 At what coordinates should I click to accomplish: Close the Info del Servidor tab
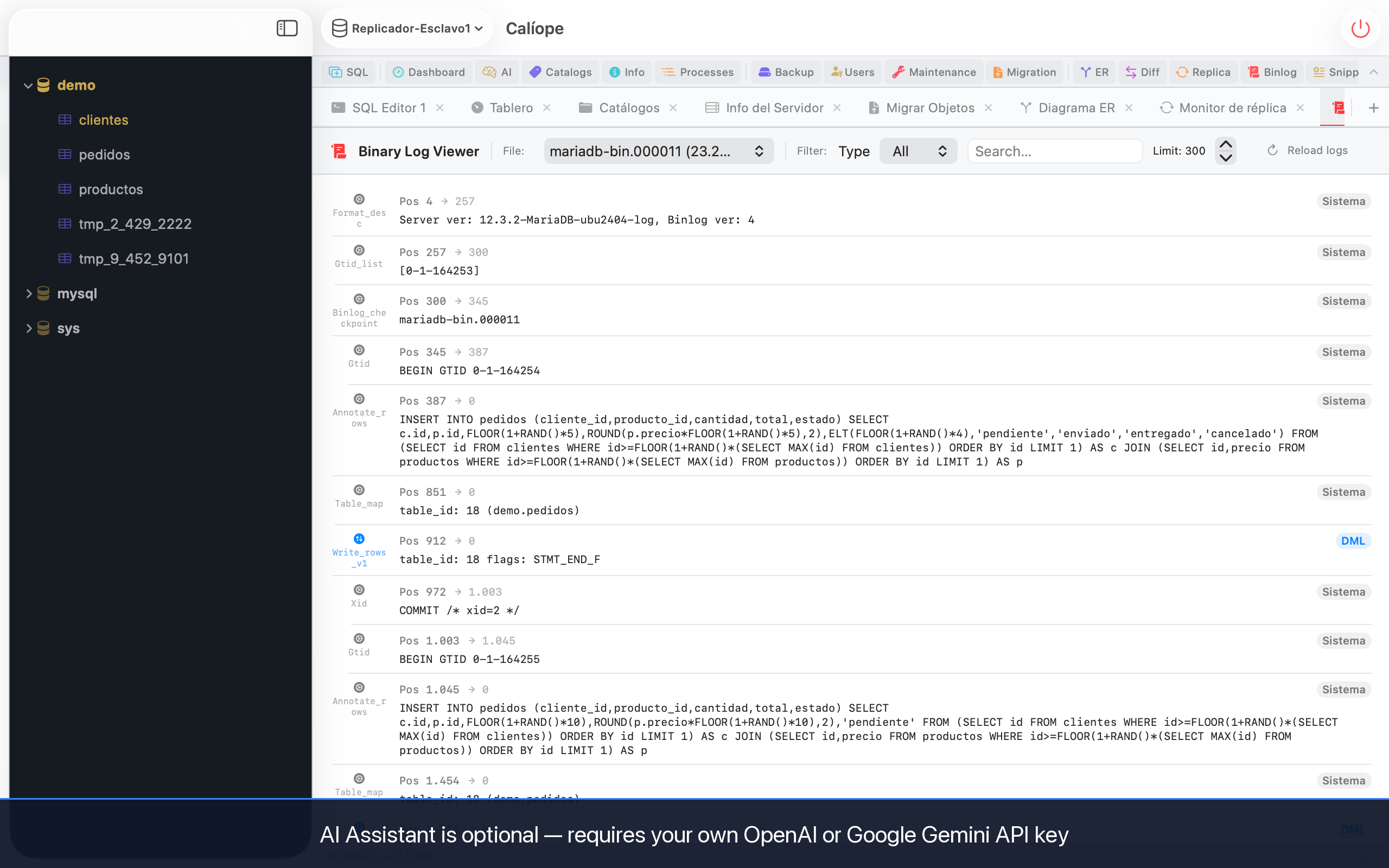point(837,108)
